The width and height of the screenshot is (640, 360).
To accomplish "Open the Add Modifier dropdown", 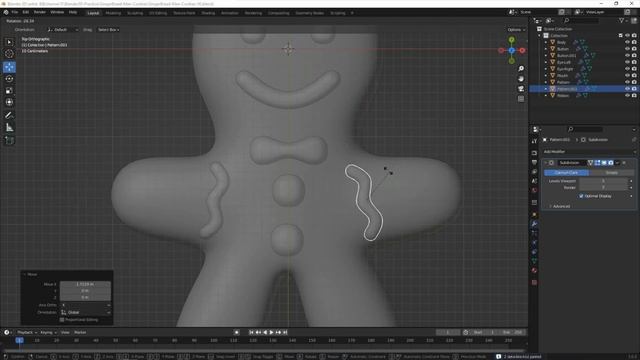I will tap(589, 151).
